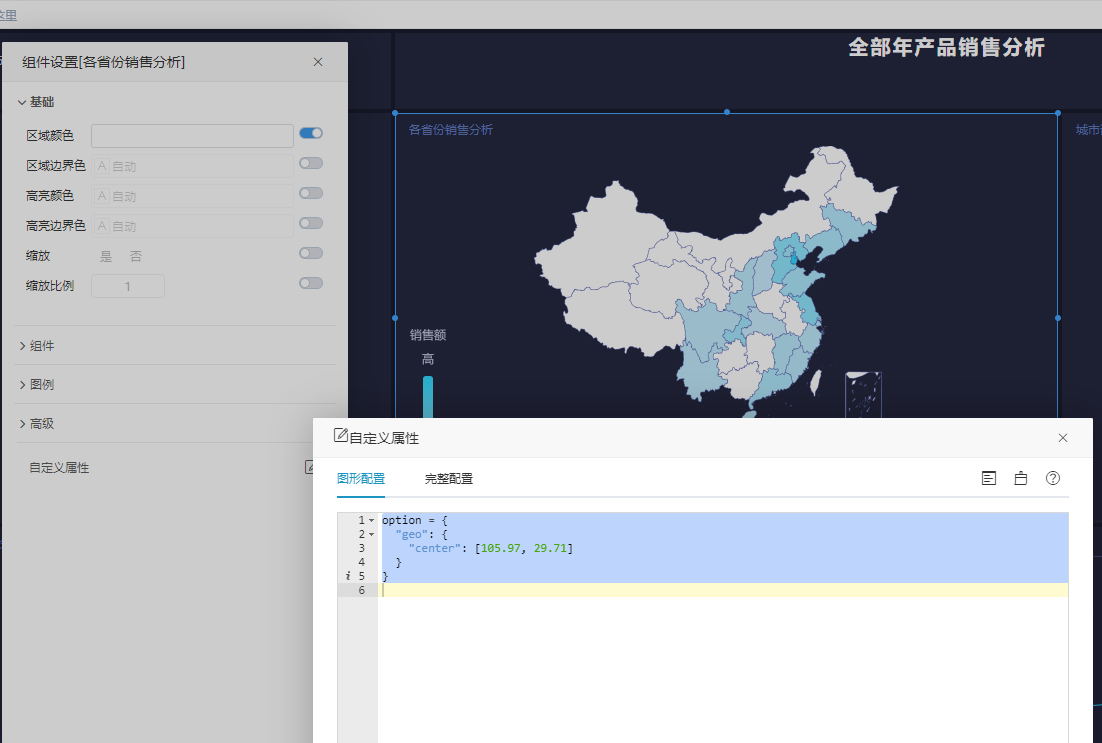Screen dimensions: 1102x743
Task: Click the clear/clipboard icon in 自定义属性 toolbar
Action: tap(1020, 479)
